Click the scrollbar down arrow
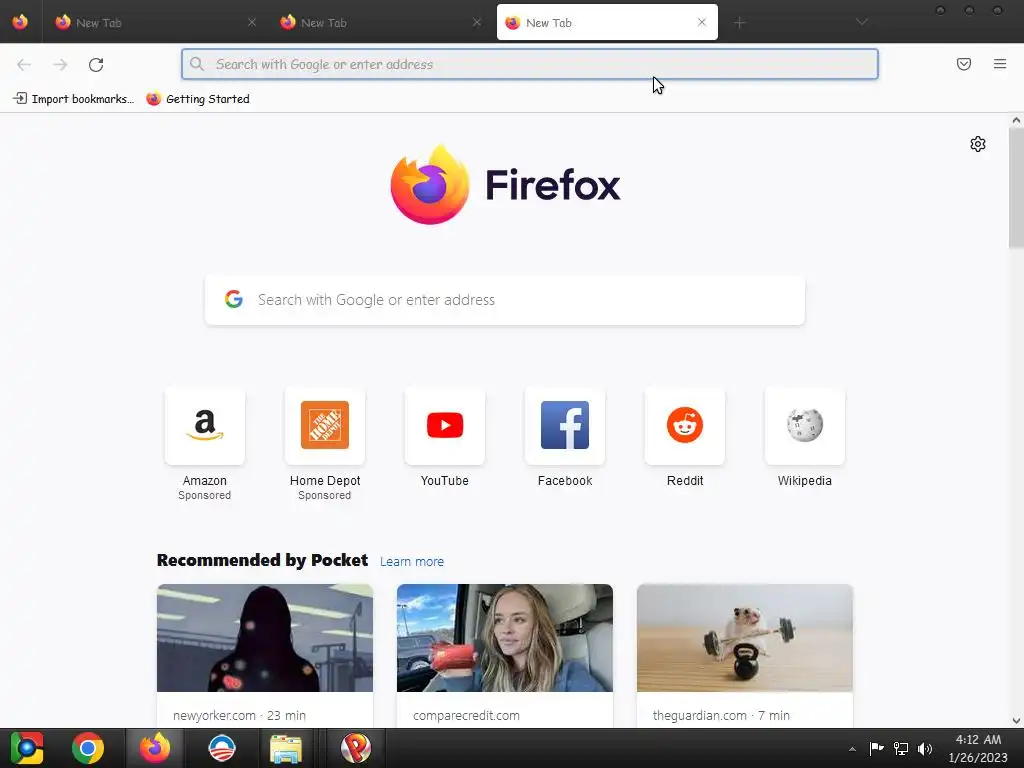Screen dimensions: 1024x768 coord(1016,721)
